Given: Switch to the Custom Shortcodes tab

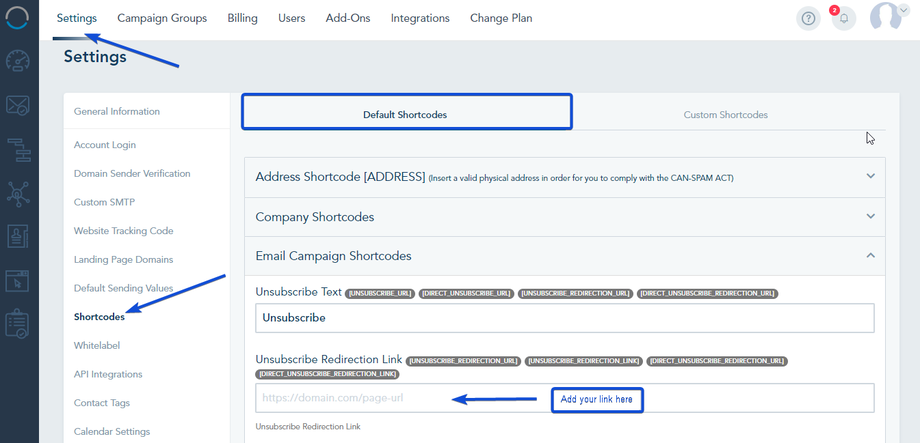Looking at the screenshot, I should (725, 115).
